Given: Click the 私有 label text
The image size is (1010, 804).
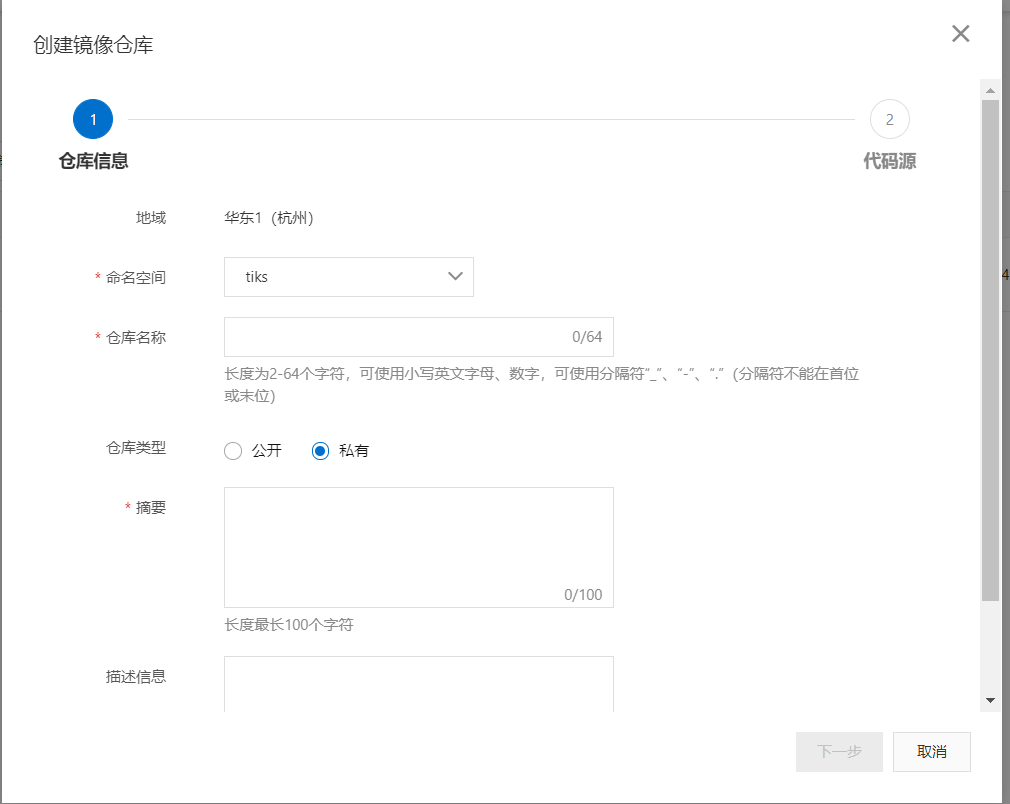Looking at the screenshot, I should pos(354,451).
